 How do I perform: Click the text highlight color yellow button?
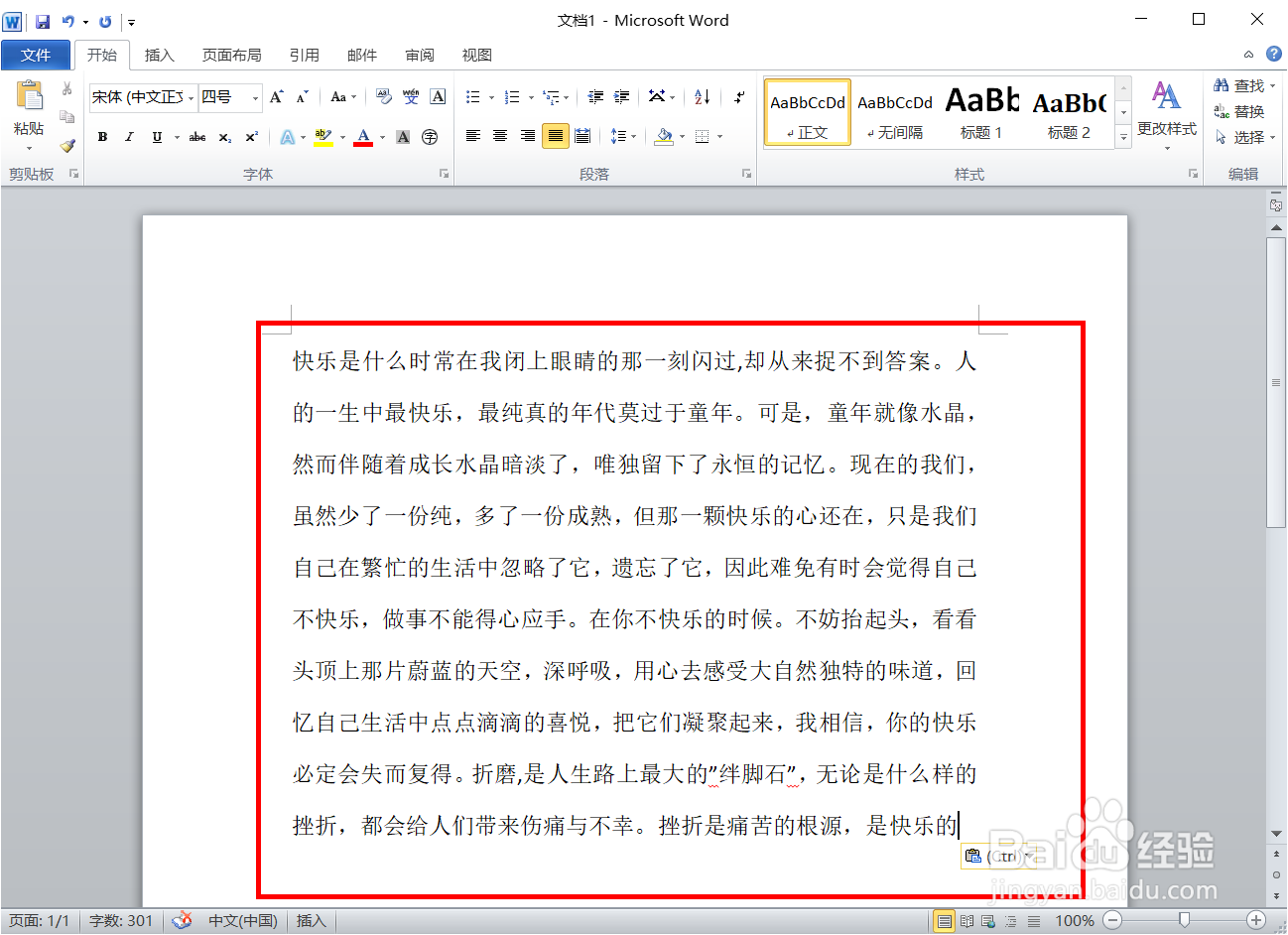pos(322,137)
